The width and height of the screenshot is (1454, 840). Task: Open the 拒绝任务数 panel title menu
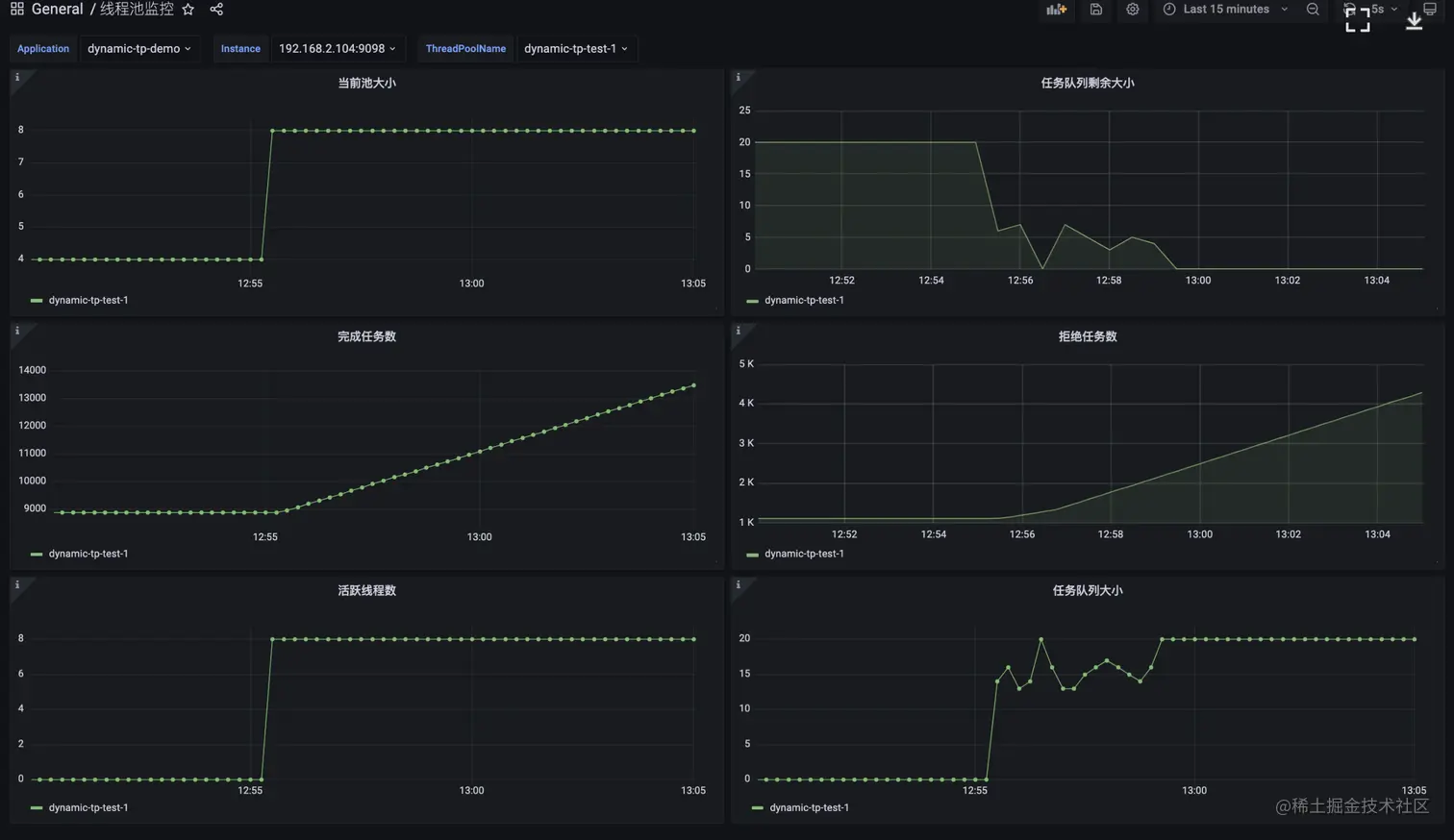1088,336
